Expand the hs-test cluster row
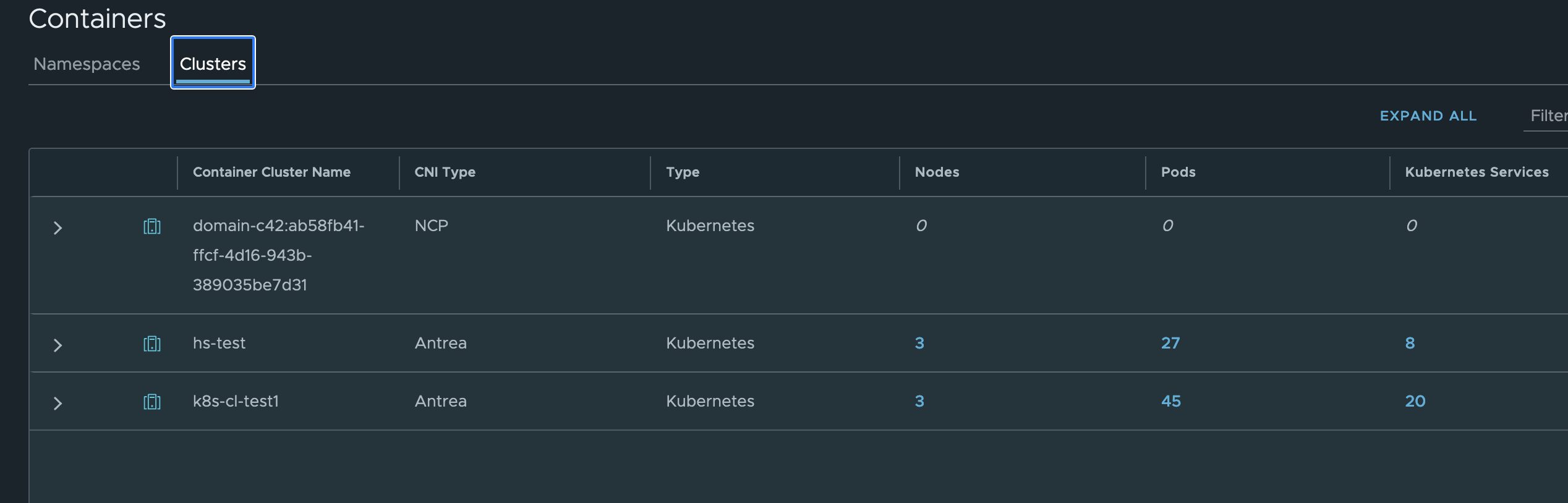This screenshot has width=1568, height=503. point(58,345)
